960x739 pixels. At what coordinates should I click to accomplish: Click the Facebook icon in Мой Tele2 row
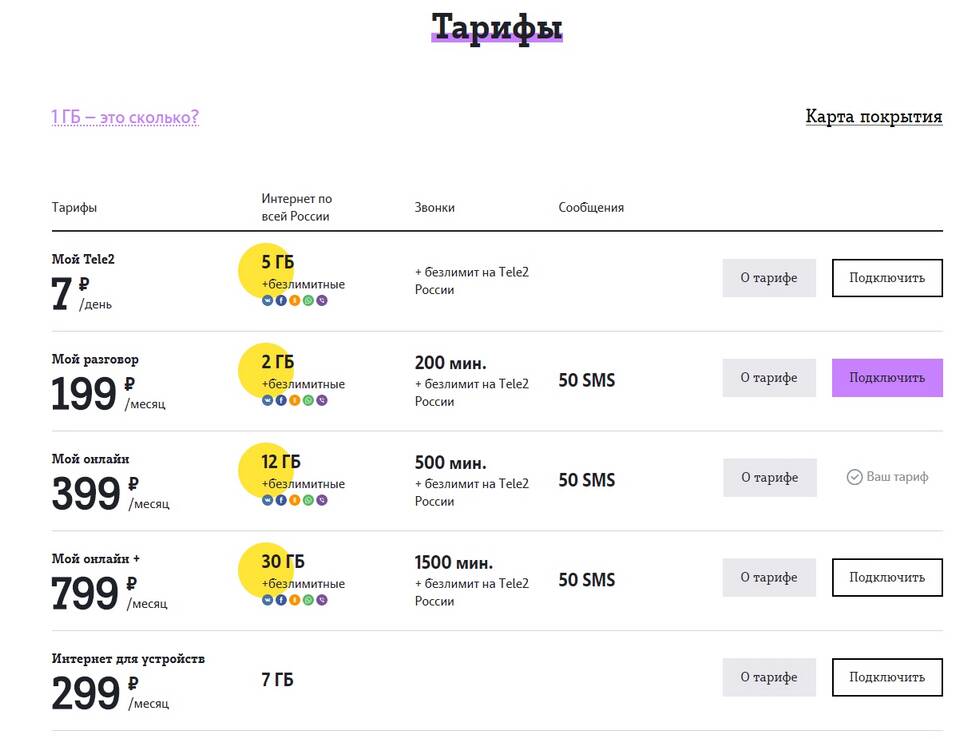click(x=281, y=301)
